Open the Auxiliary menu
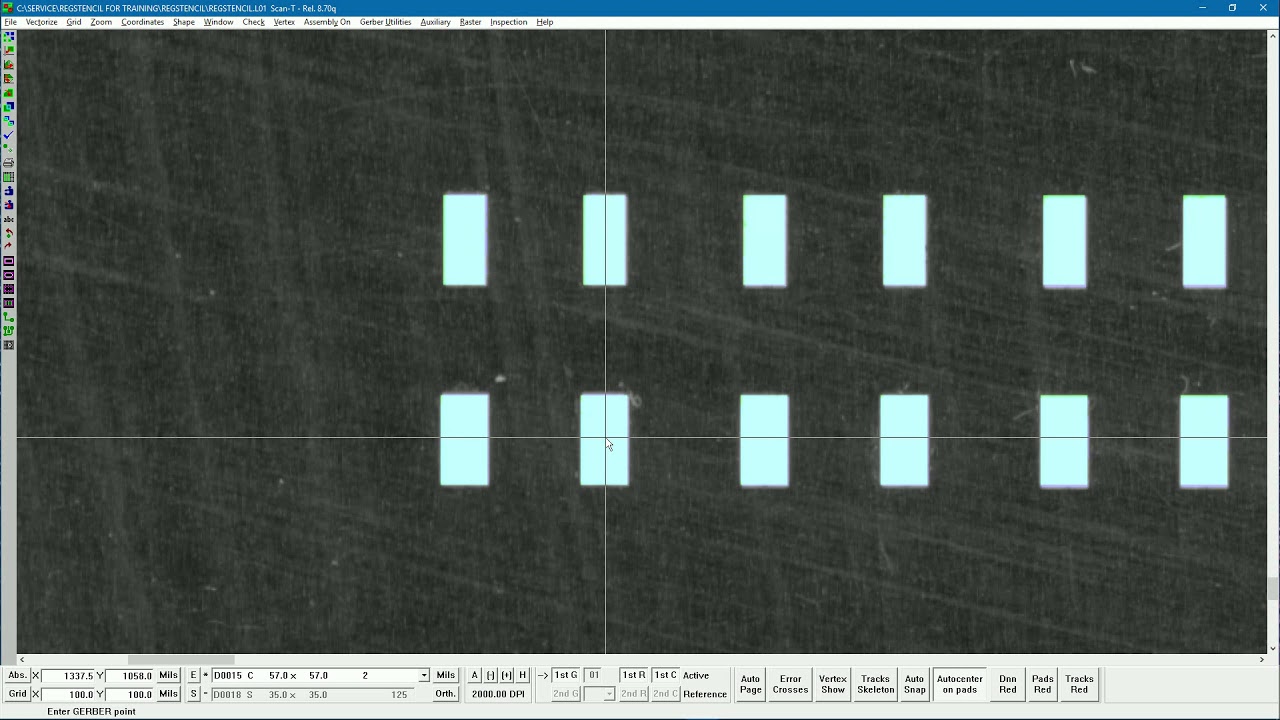This screenshot has width=1280, height=720. point(435,22)
